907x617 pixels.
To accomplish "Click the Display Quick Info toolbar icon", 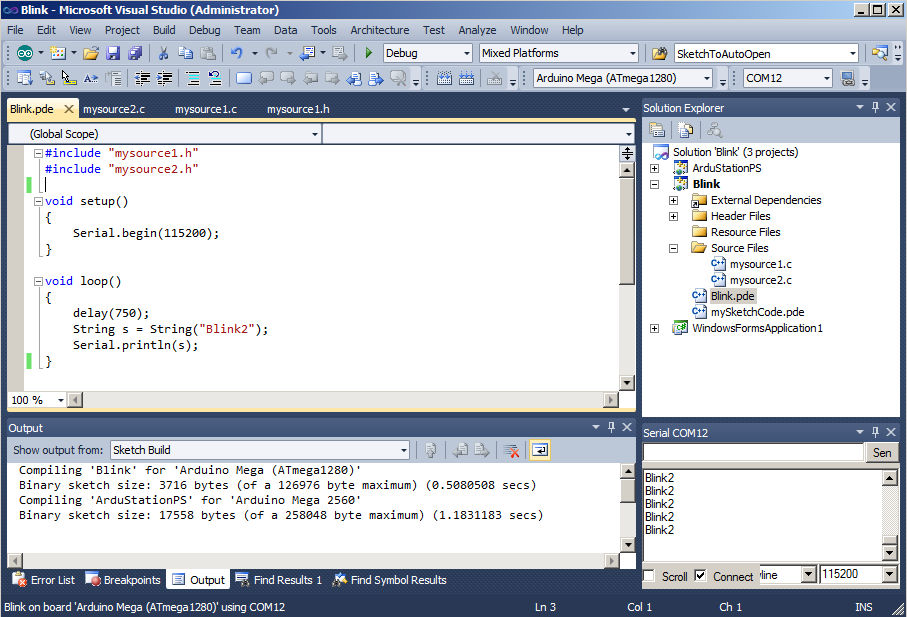I will [x=69, y=78].
